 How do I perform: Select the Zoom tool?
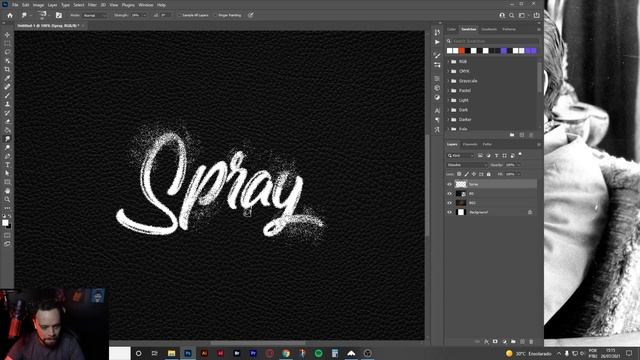tap(7, 199)
